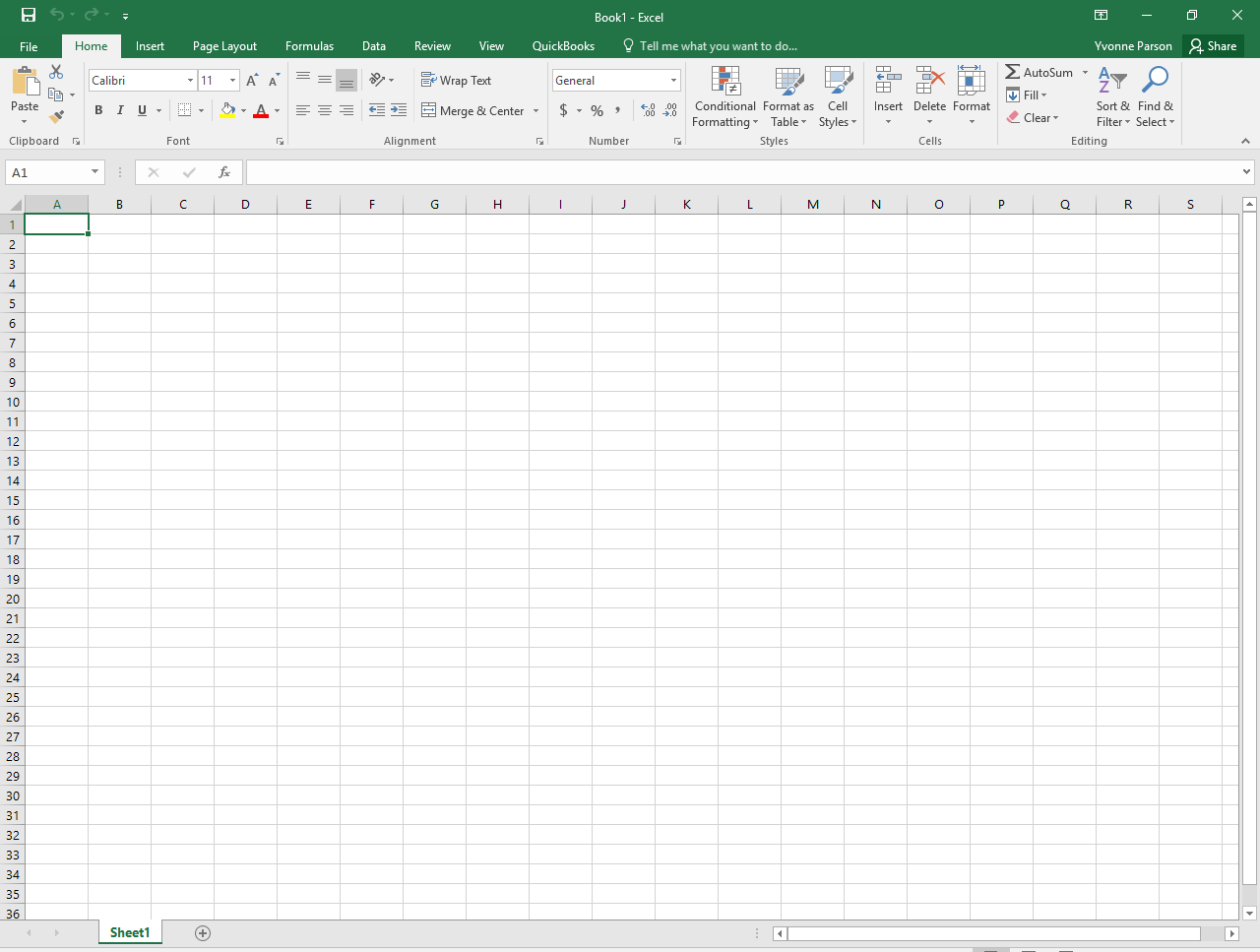
Task: Open the Calibri font name dropdown
Action: [190, 80]
